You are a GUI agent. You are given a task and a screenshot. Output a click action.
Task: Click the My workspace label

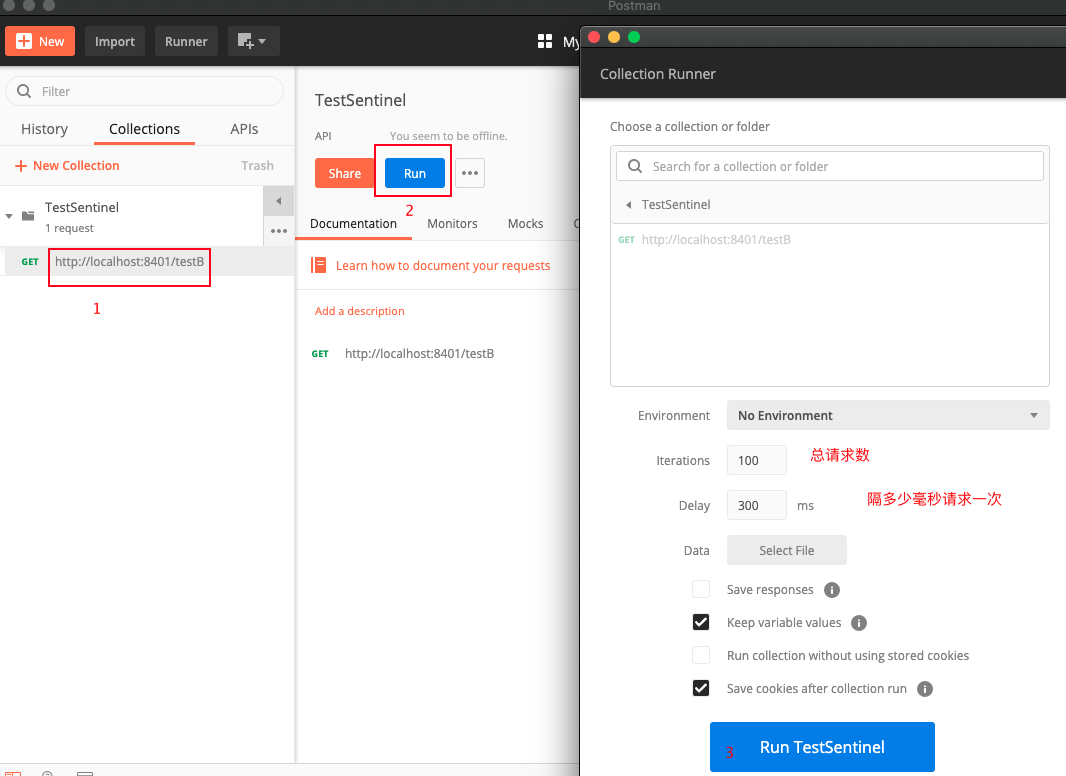570,41
